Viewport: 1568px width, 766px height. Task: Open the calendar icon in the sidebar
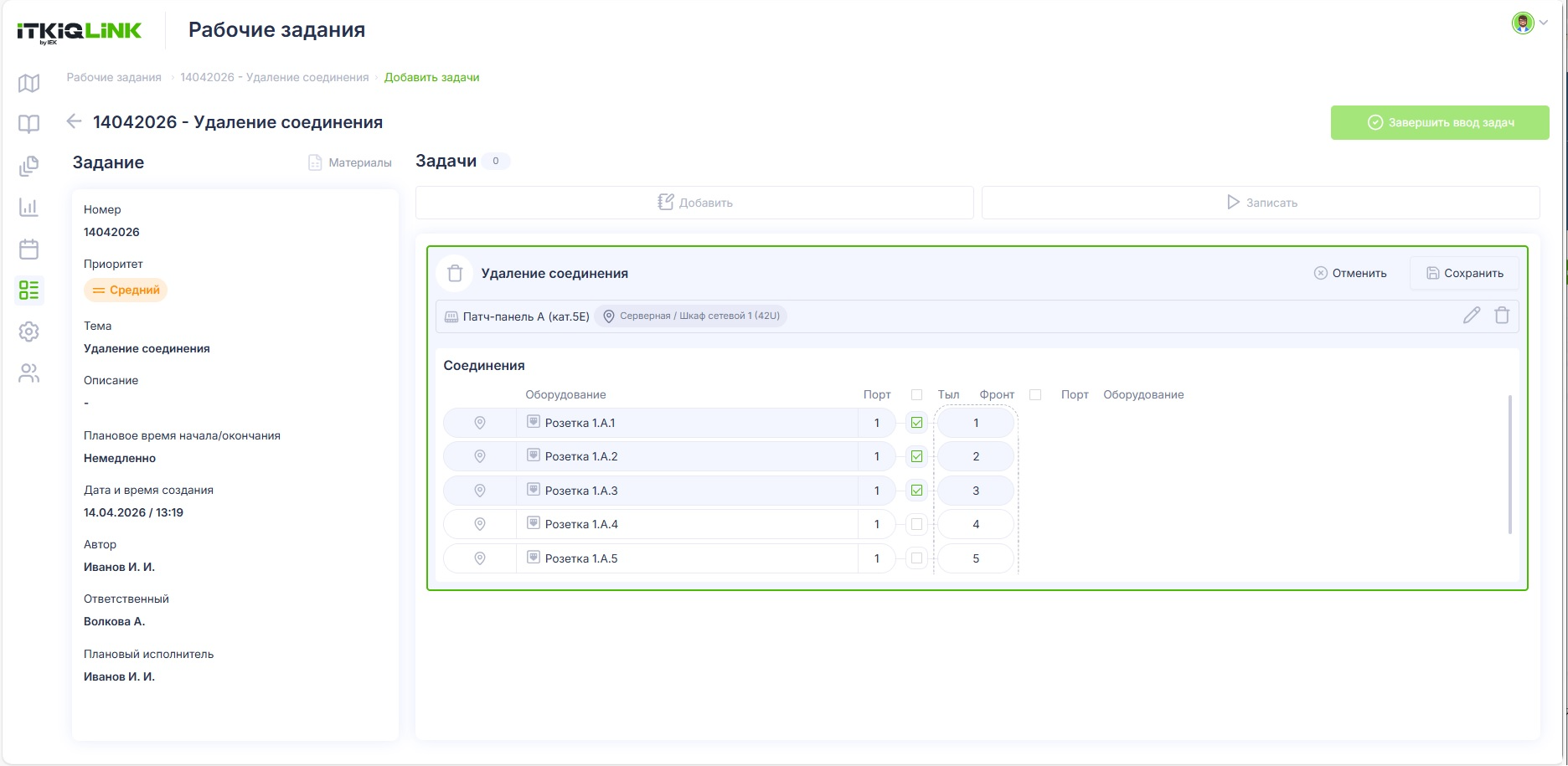(x=29, y=249)
